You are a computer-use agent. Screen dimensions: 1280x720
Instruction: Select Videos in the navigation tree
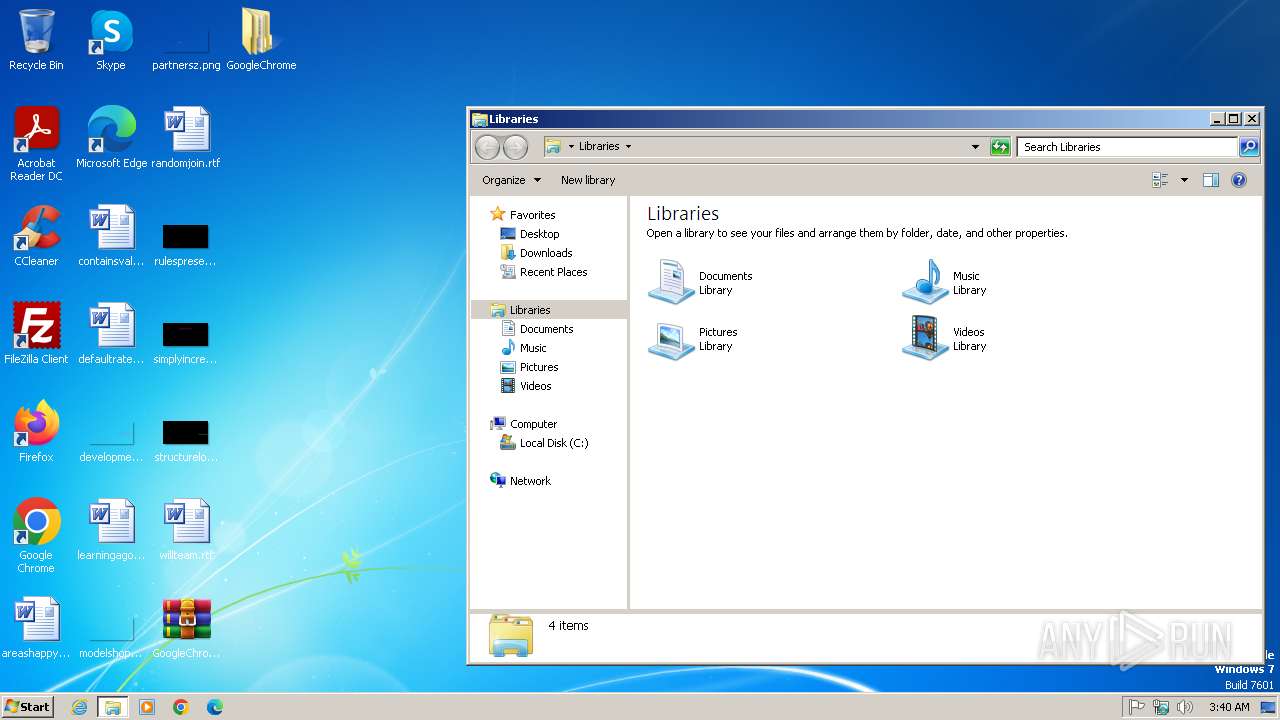pos(535,386)
